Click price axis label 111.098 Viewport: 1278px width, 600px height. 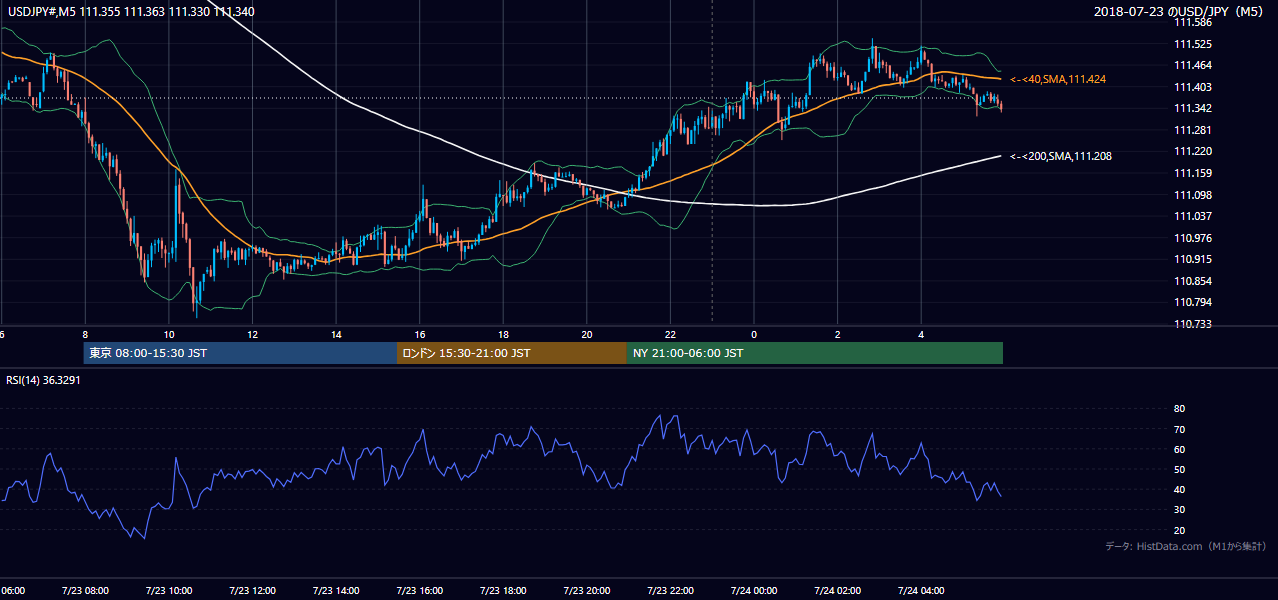1193,195
